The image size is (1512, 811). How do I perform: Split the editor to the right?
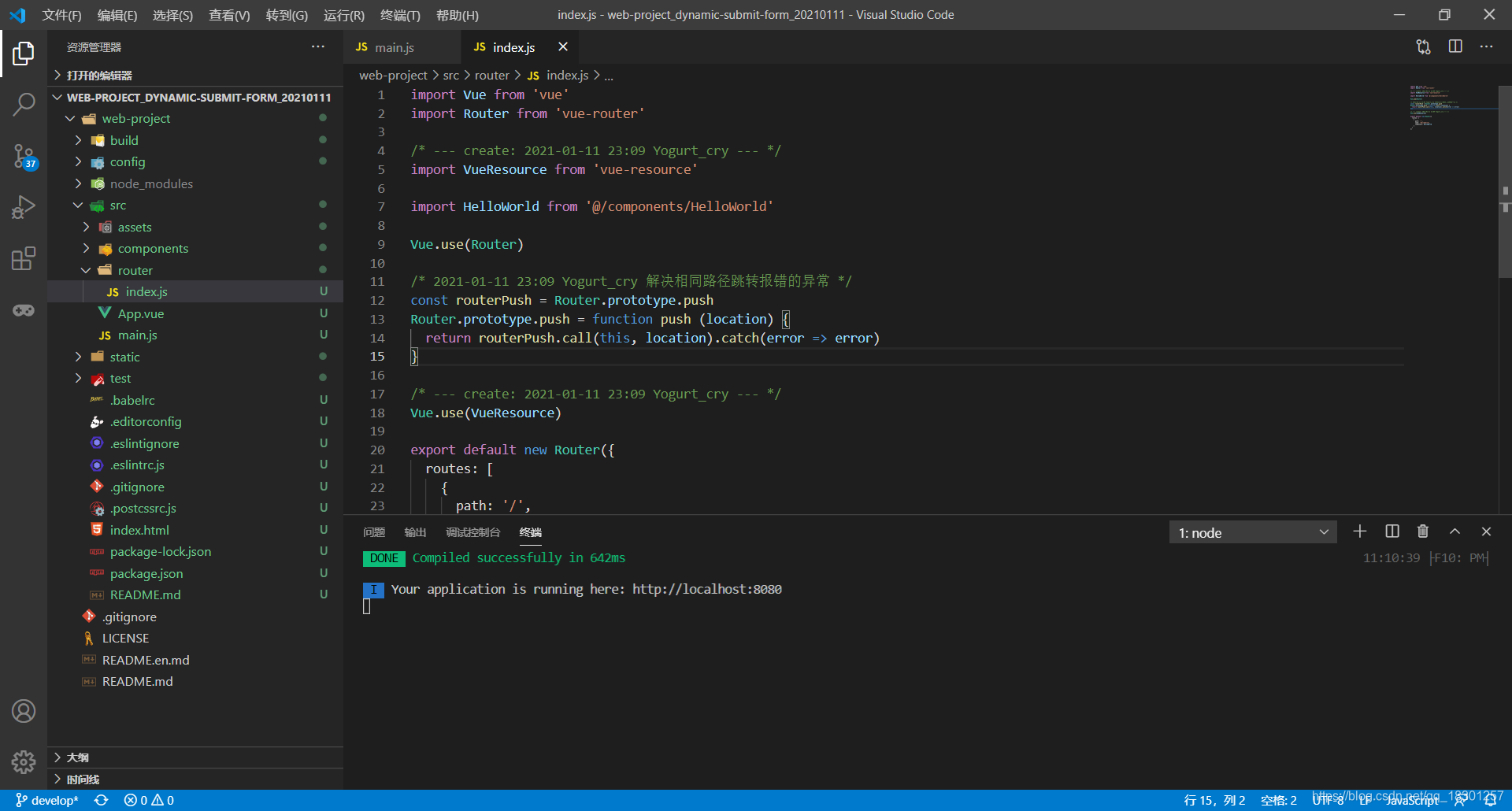1455,47
